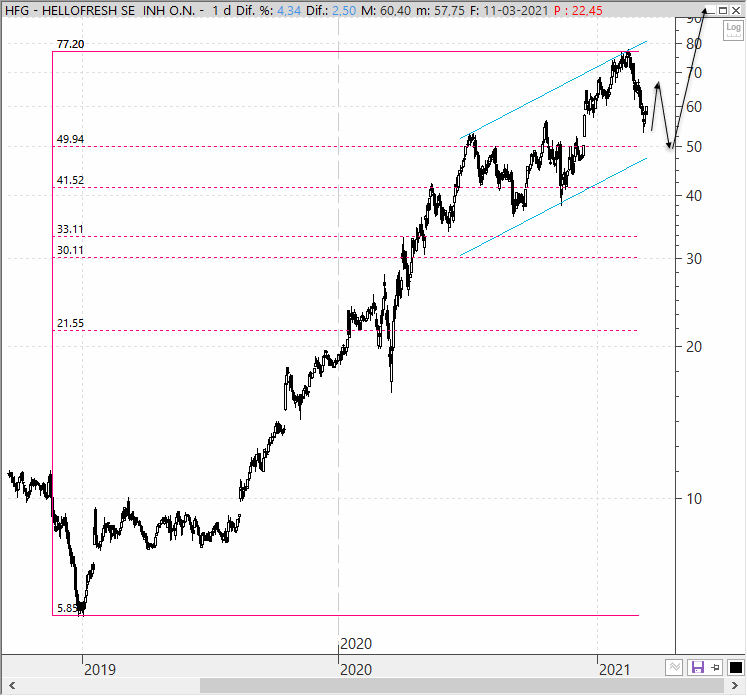Click the scrollbar right arrow
Viewport: 747px width, 696px height.
735,686
